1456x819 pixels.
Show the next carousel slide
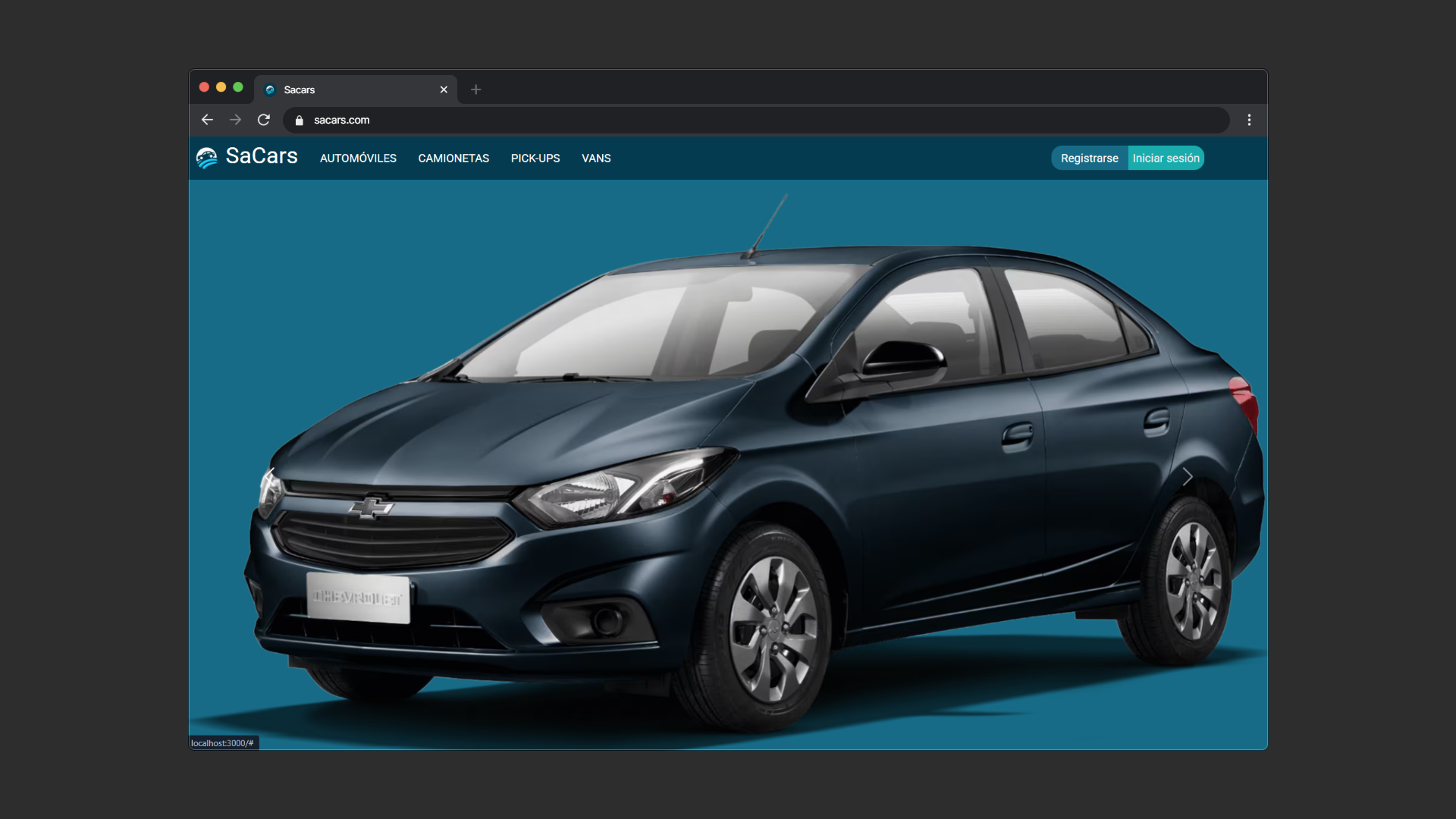point(1188,477)
